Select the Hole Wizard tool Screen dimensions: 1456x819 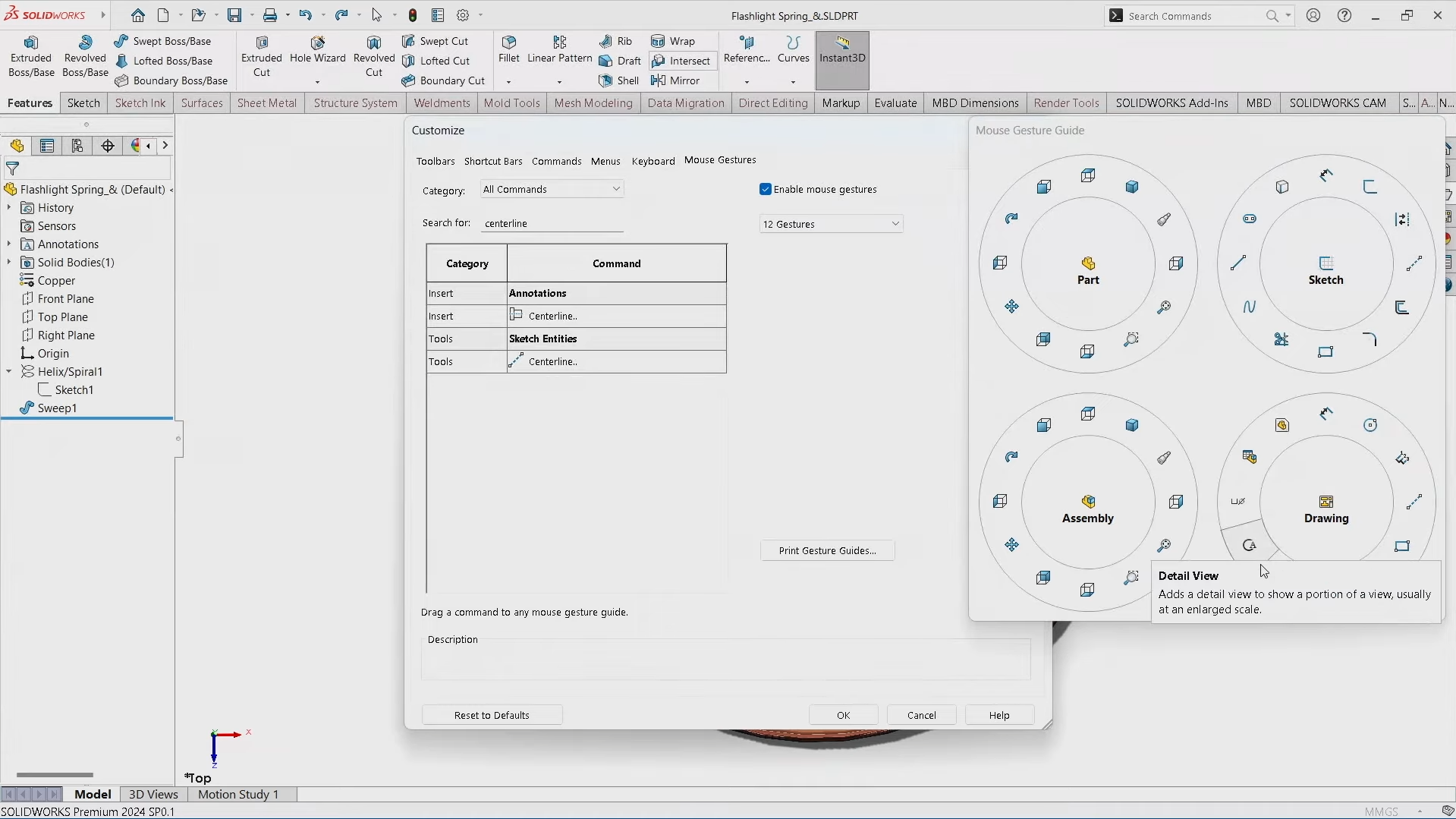(x=317, y=43)
